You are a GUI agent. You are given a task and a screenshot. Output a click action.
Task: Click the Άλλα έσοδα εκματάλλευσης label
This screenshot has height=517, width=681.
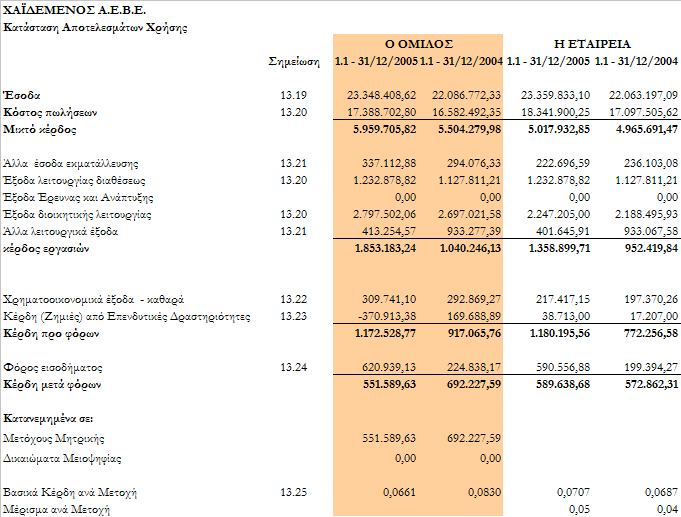pyautogui.click(x=71, y=163)
